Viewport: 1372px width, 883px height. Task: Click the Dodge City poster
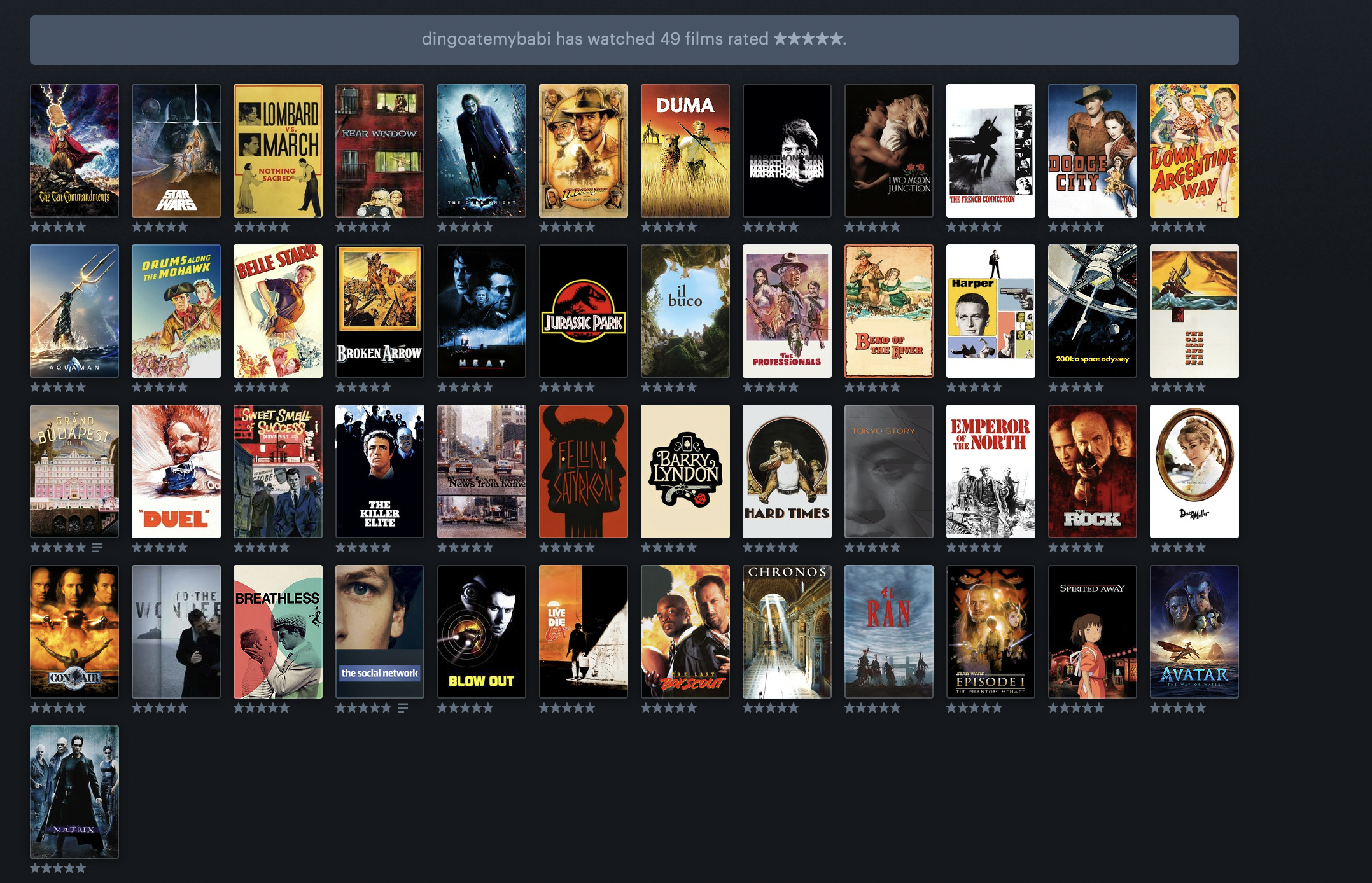tap(1093, 151)
